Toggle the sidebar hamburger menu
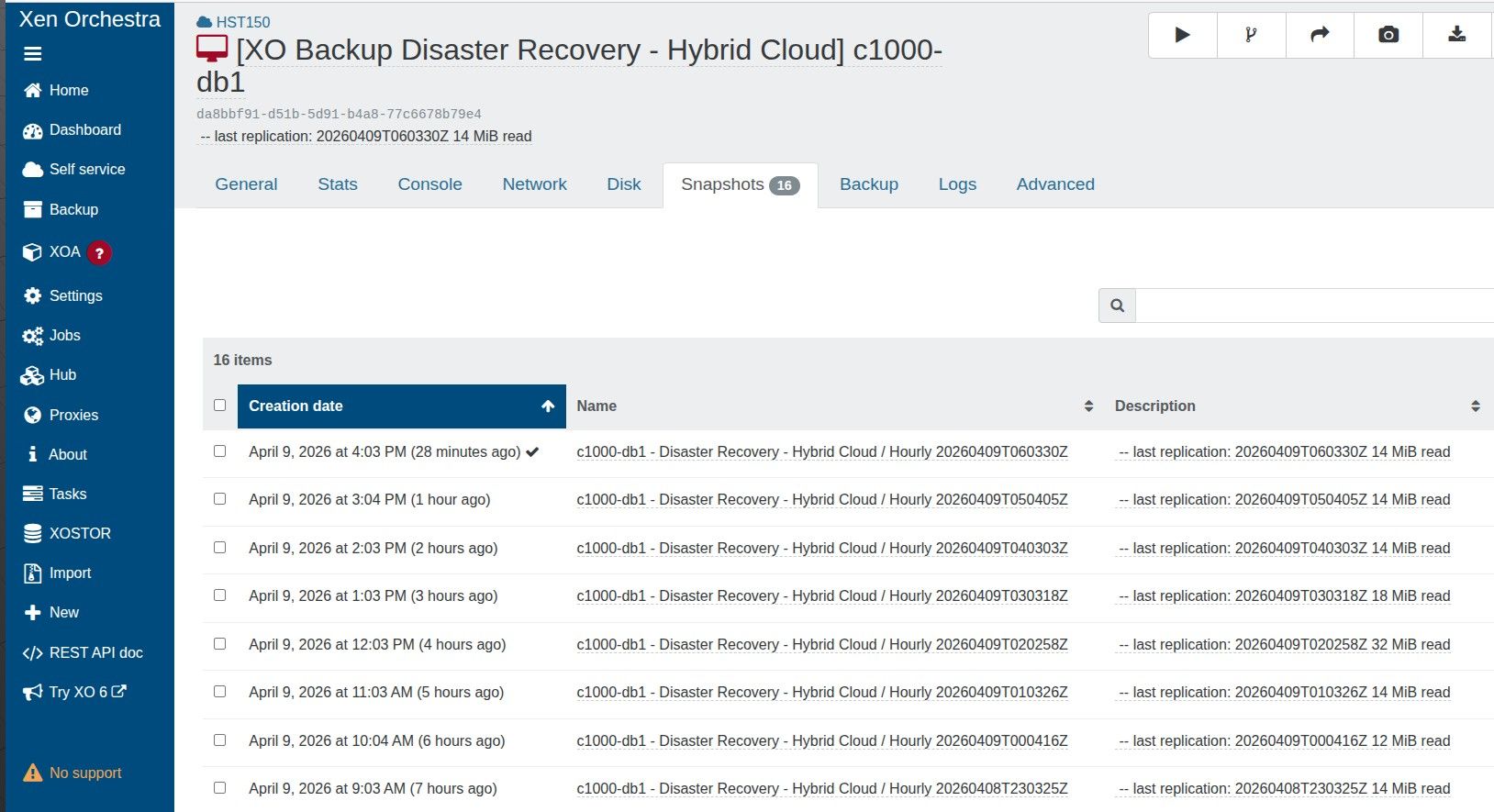Screen dimensions: 1494x812 pos(33,54)
